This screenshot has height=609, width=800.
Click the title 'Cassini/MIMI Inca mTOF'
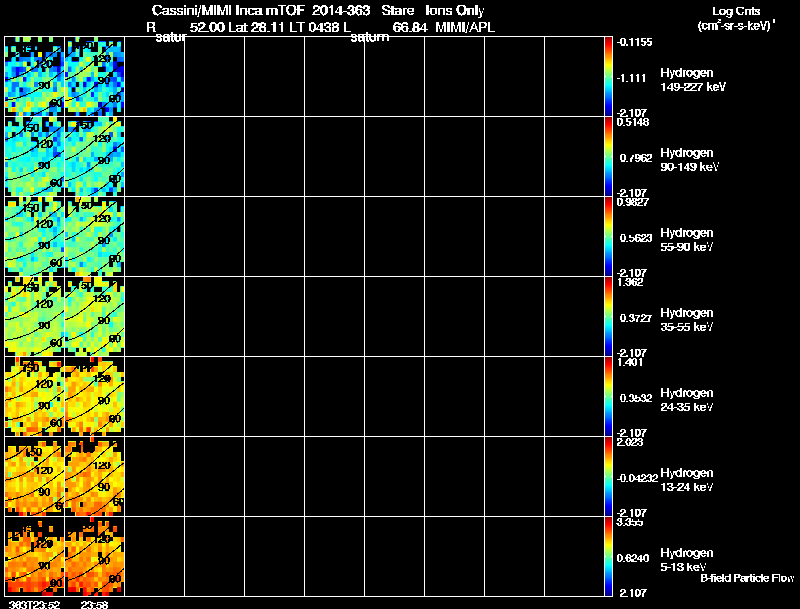click(228, 11)
